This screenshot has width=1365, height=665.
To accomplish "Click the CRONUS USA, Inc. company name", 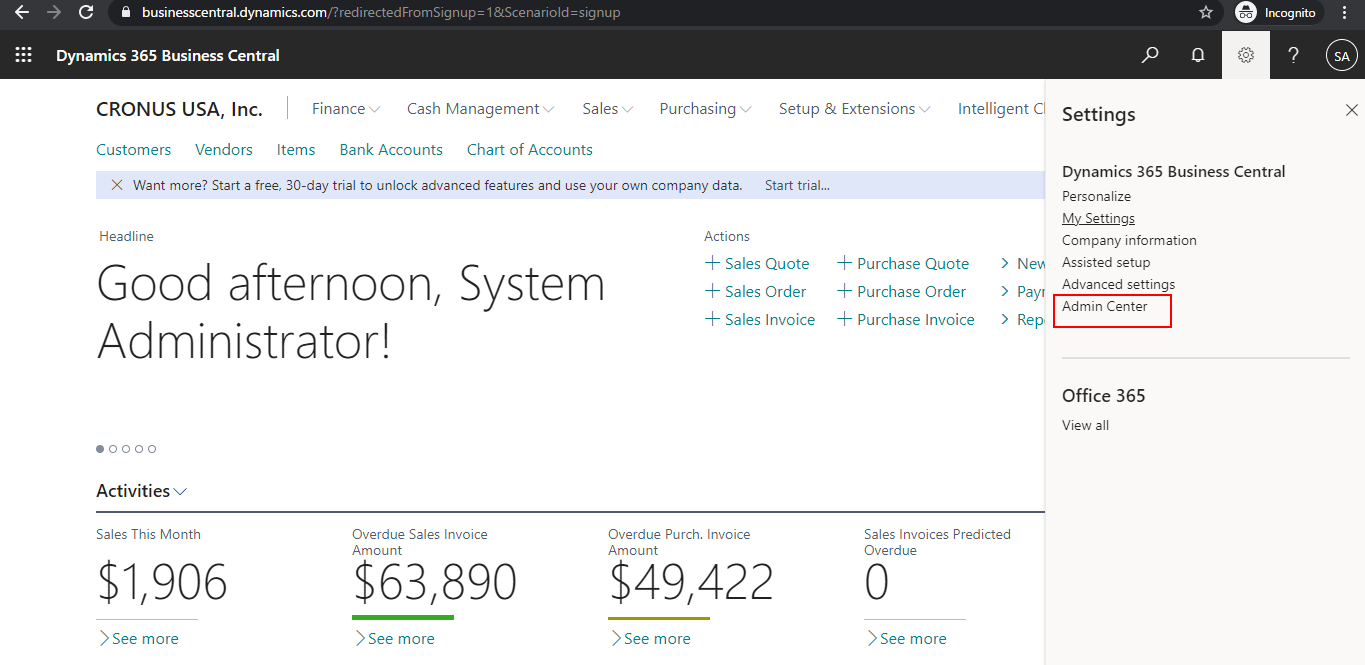I will tap(179, 109).
